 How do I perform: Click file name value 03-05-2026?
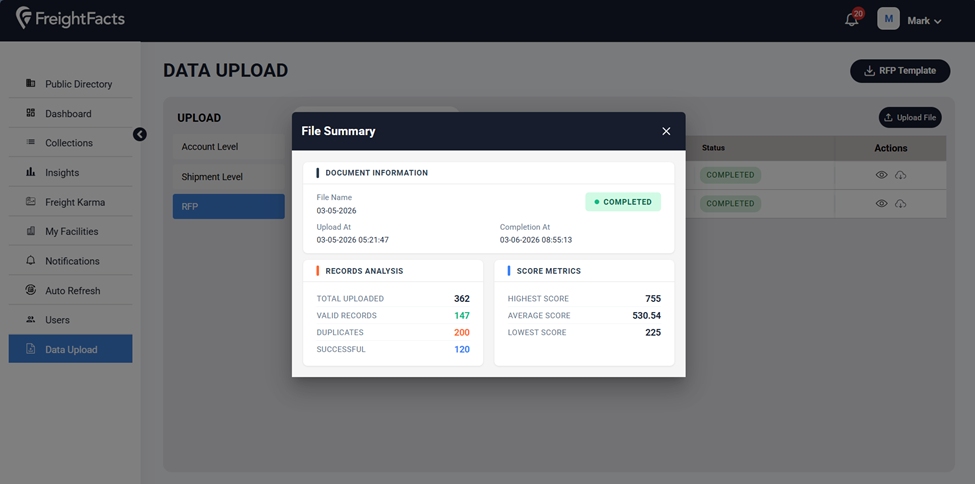point(336,210)
